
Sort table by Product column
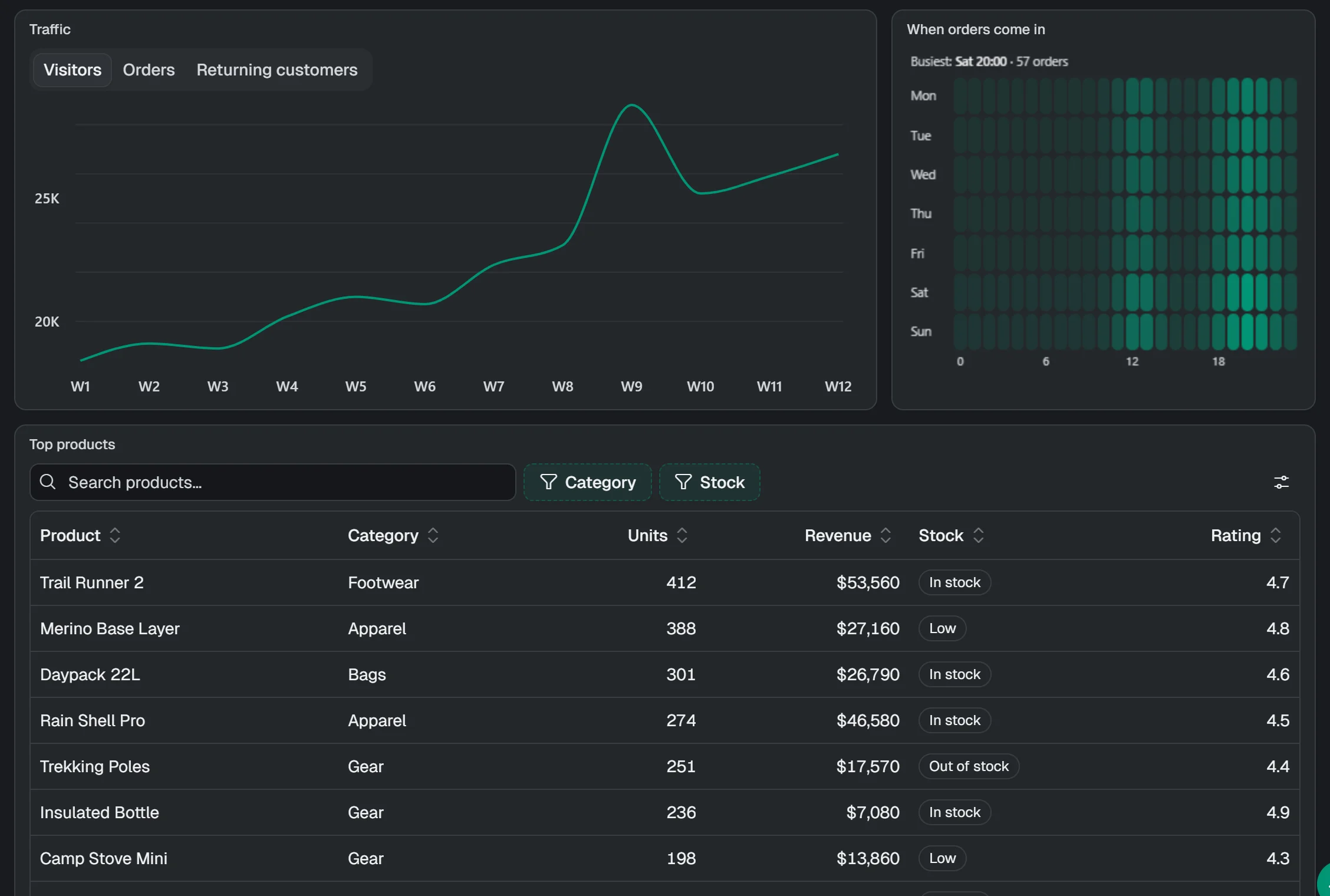[80, 535]
